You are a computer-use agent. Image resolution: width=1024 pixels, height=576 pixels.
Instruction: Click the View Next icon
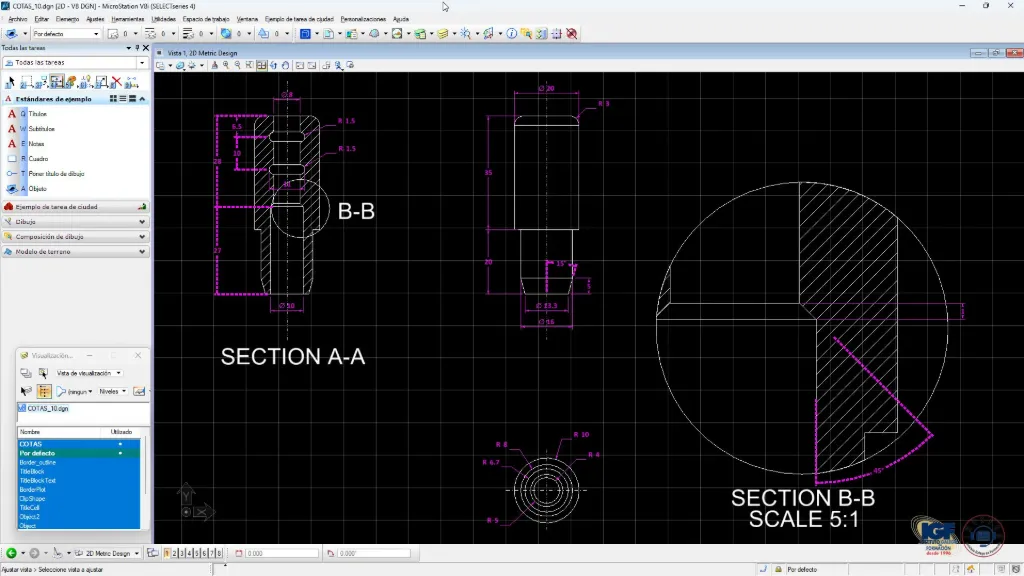[x=312, y=65]
